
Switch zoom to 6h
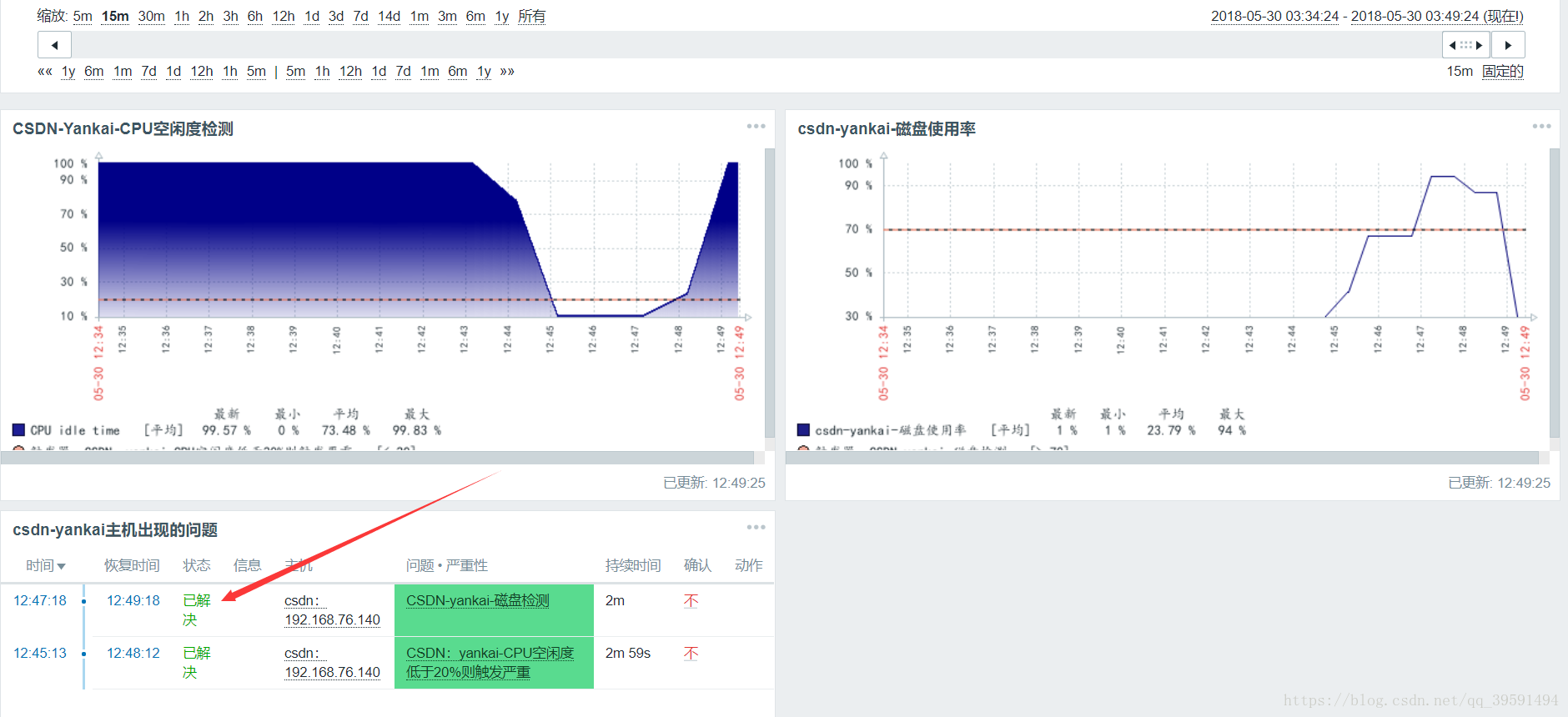click(x=255, y=17)
